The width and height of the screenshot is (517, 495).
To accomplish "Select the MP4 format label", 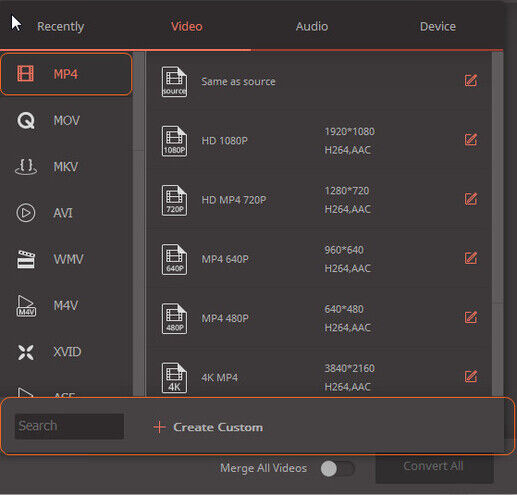I will (66, 74).
